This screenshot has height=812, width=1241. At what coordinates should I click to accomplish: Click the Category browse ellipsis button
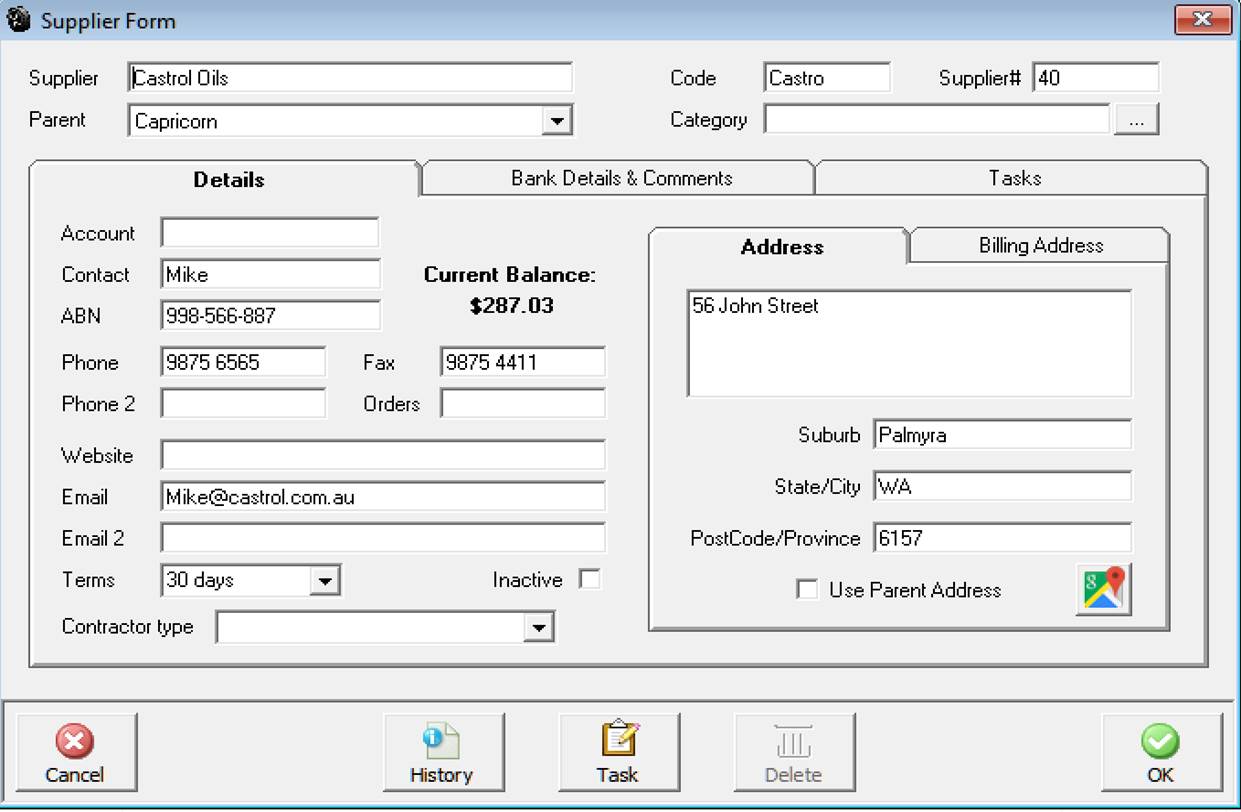[1136, 120]
